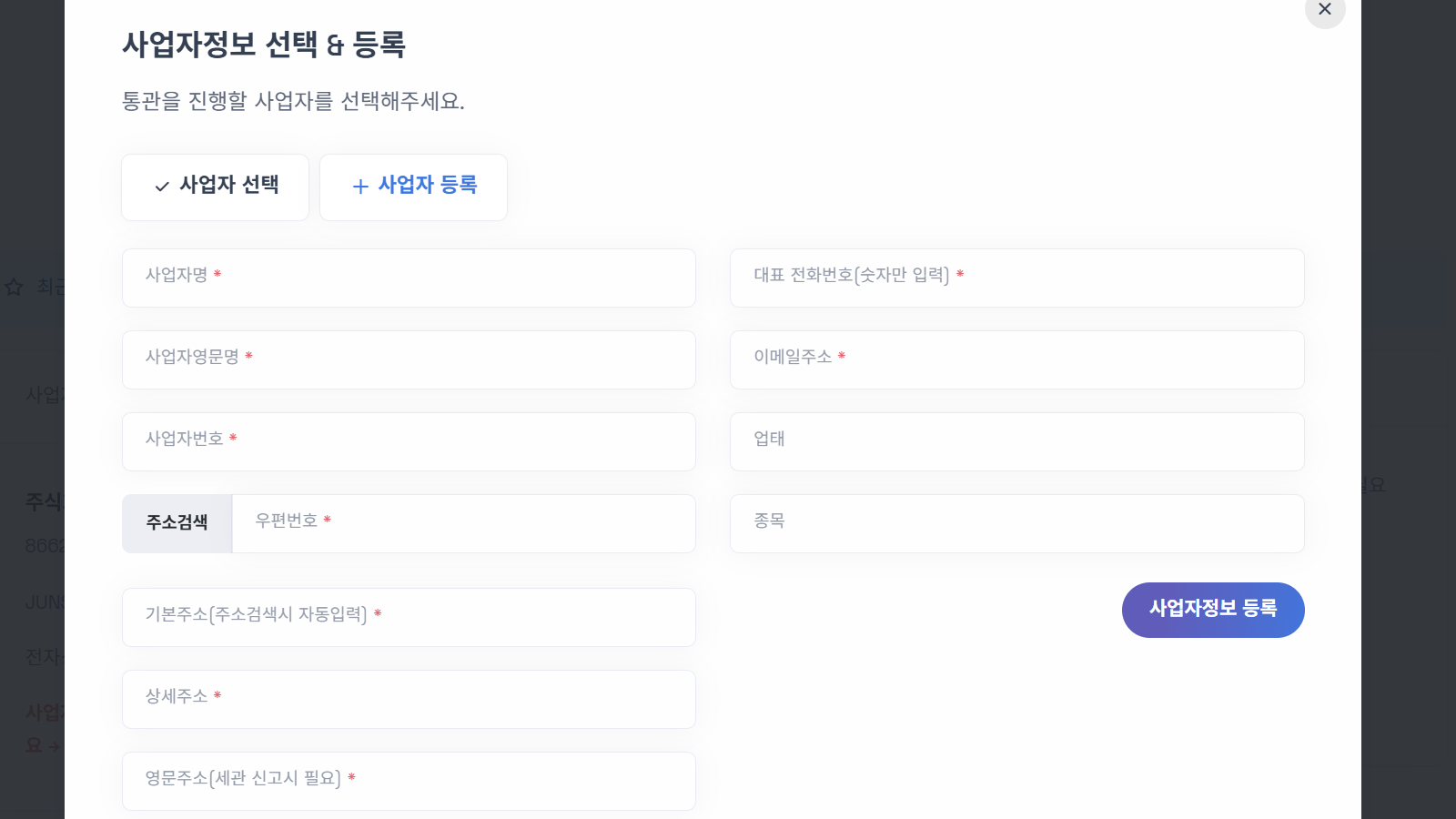
Task: Click the 종목 input field
Action: (1016, 523)
